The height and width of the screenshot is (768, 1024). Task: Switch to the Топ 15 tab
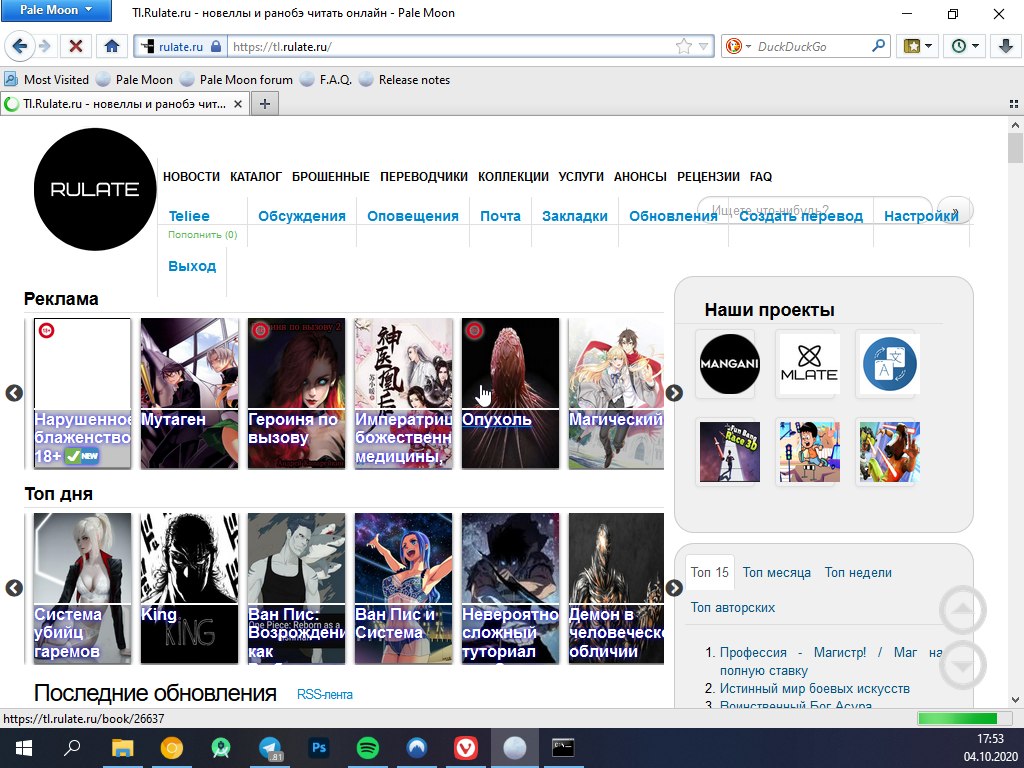click(x=709, y=572)
